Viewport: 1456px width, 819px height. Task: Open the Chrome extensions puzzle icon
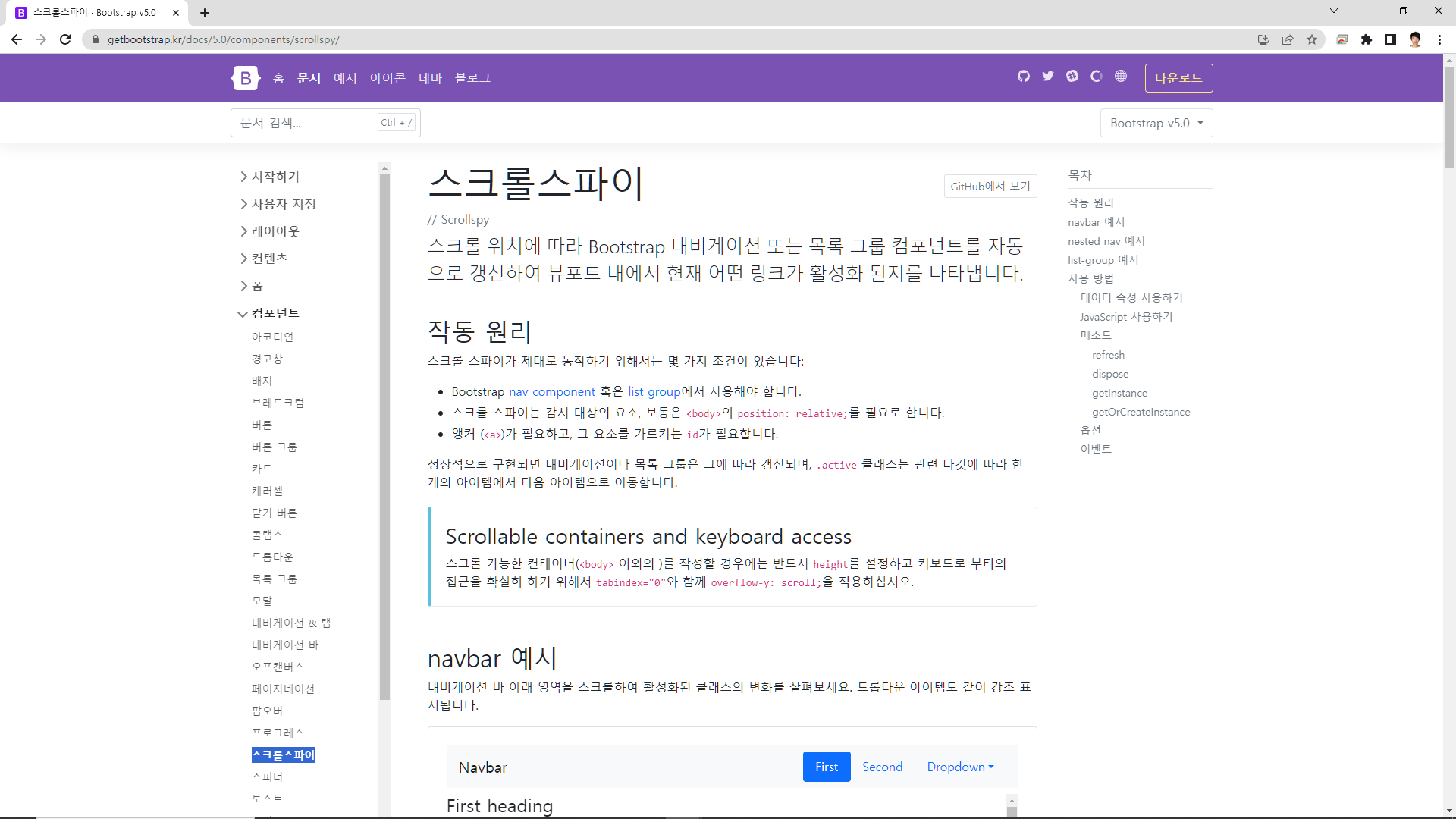click(x=1367, y=39)
